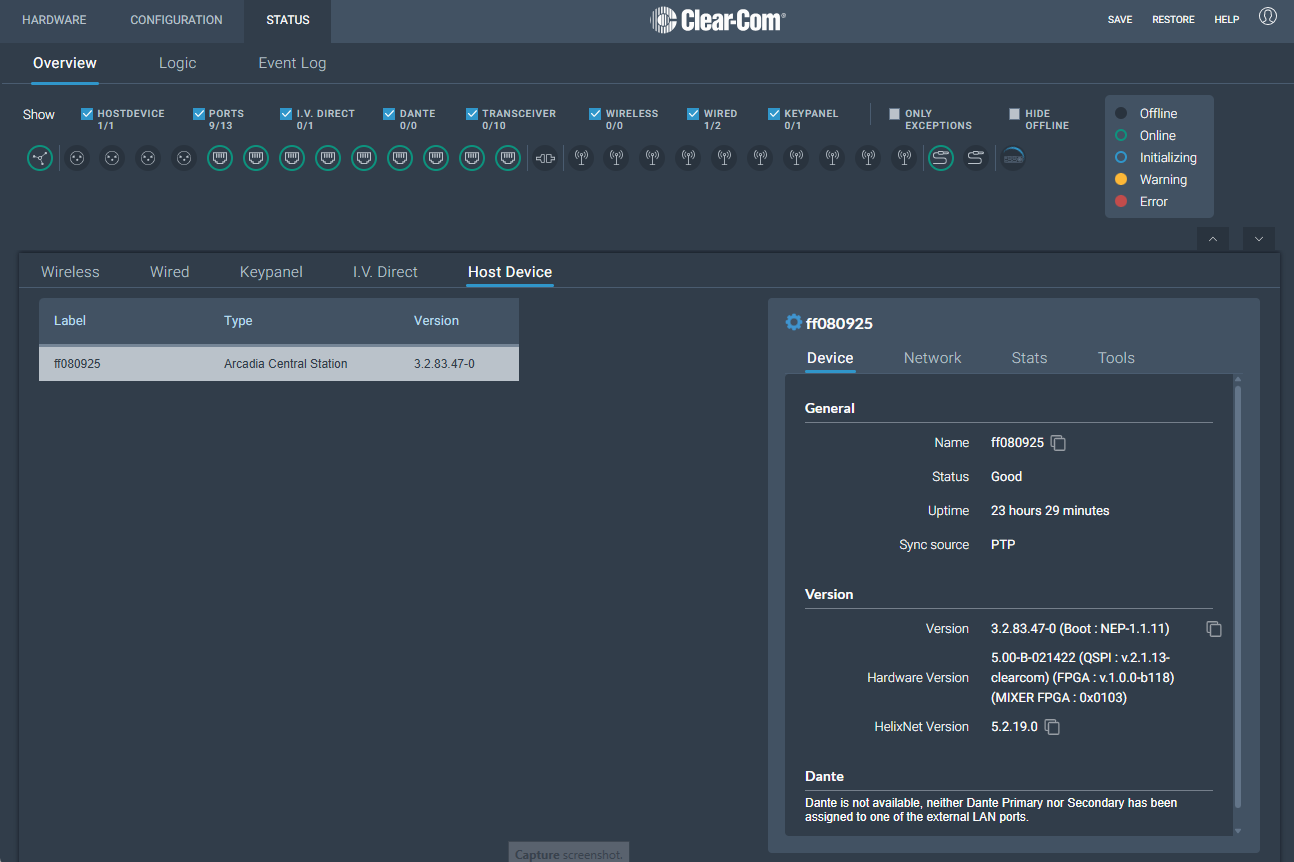Select an offline port status icon

tap(77, 158)
